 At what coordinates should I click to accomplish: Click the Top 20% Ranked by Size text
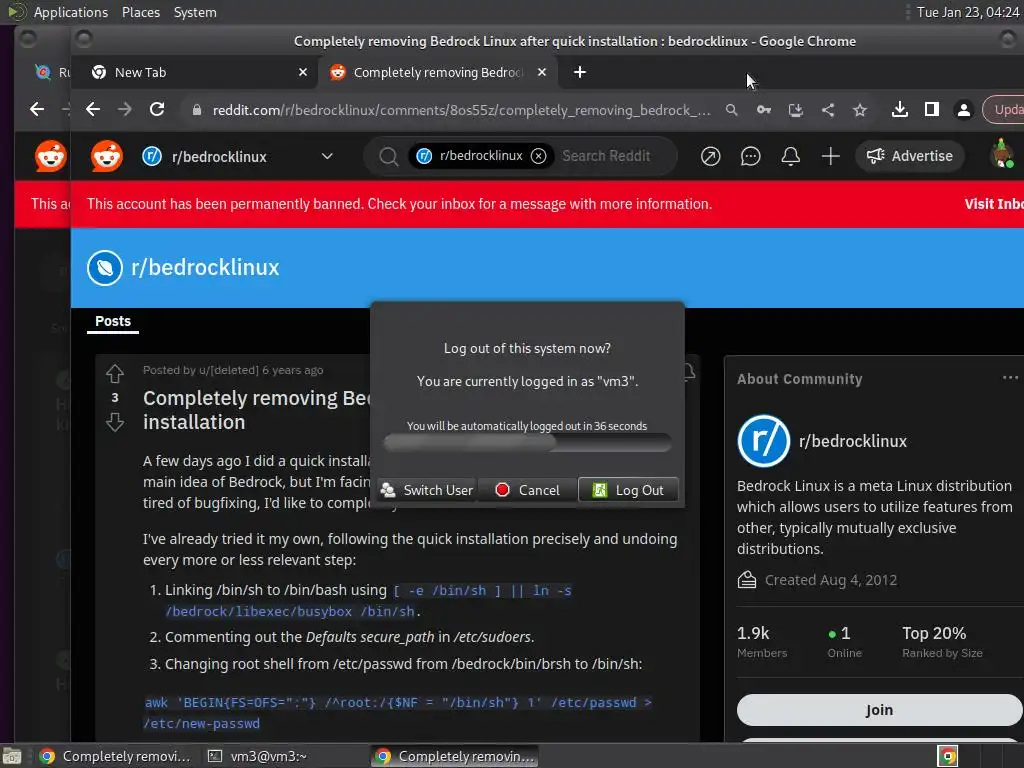(x=942, y=641)
